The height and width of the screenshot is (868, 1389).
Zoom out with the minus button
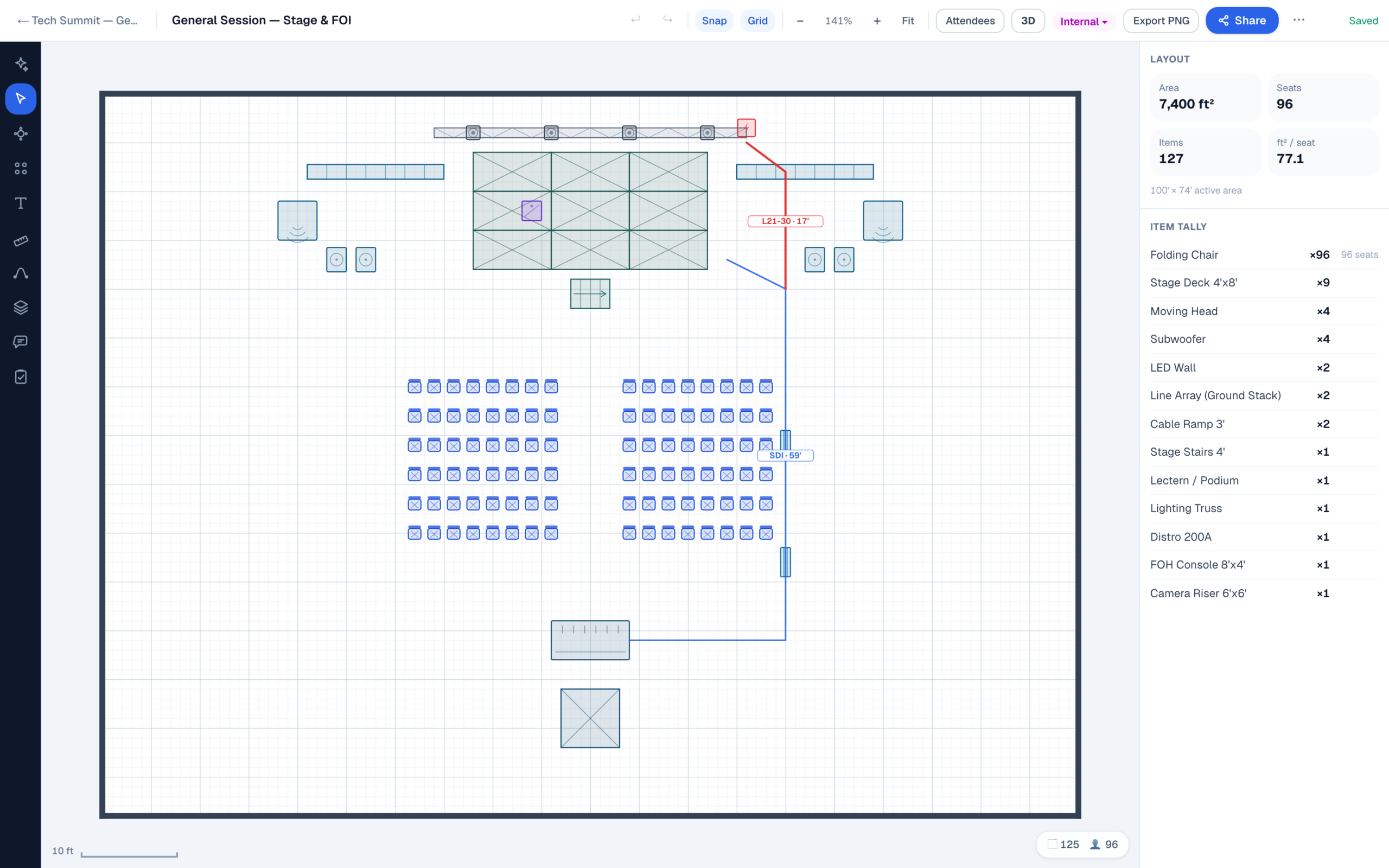click(800, 21)
